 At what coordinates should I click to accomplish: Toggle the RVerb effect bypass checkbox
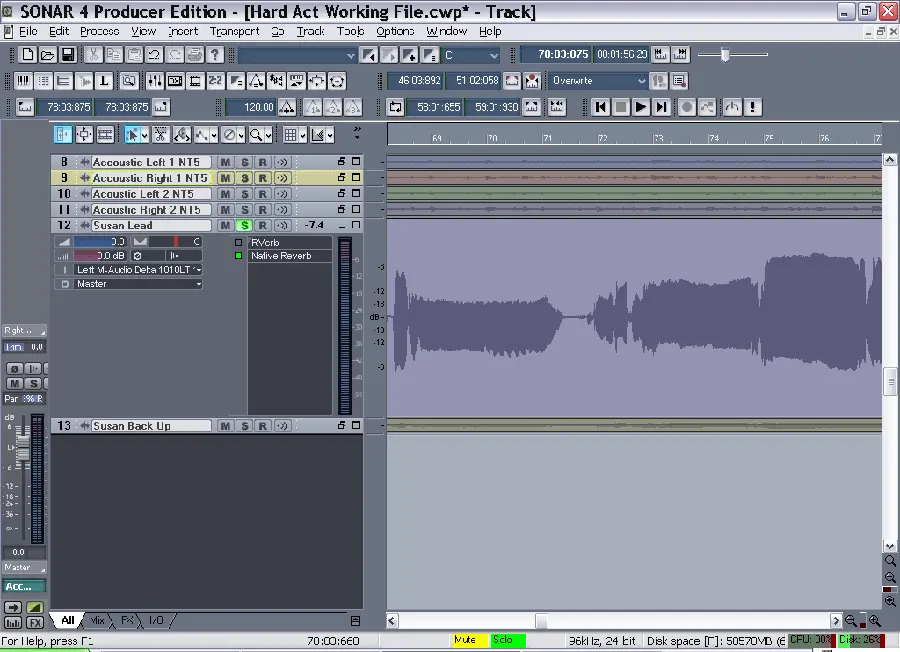coord(239,242)
